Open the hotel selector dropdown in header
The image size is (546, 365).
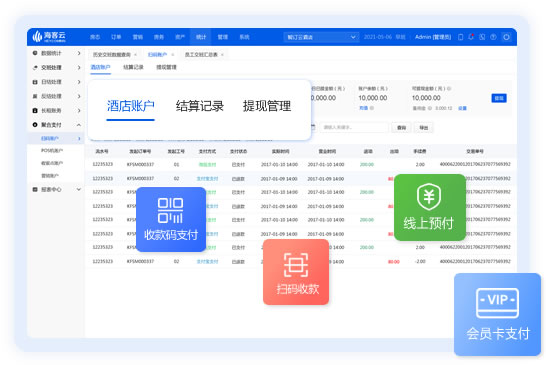(x=321, y=37)
